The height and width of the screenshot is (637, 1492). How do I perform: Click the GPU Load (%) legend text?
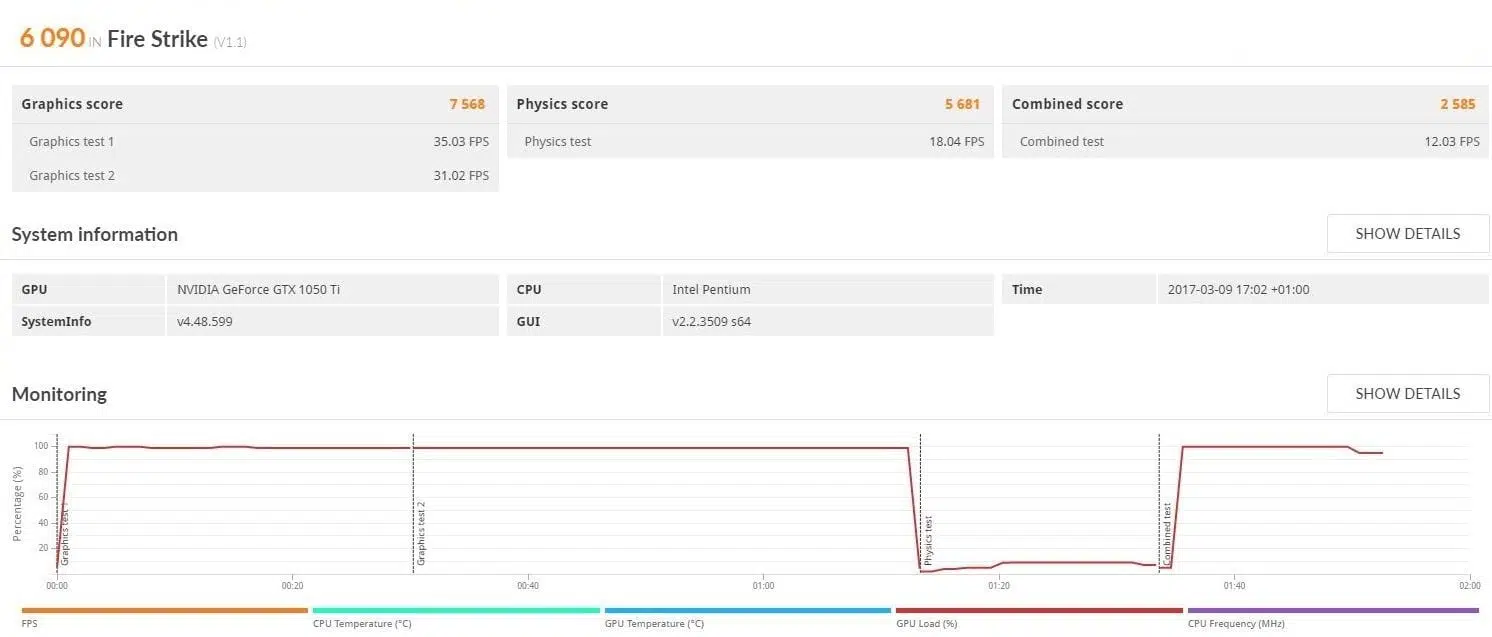pyautogui.click(x=926, y=624)
